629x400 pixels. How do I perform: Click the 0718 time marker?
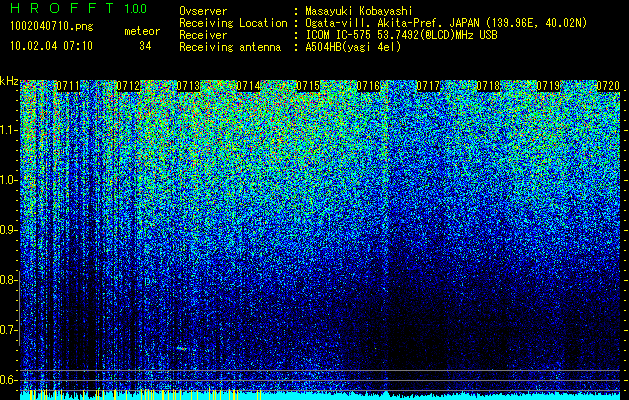(x=488, y=86)
